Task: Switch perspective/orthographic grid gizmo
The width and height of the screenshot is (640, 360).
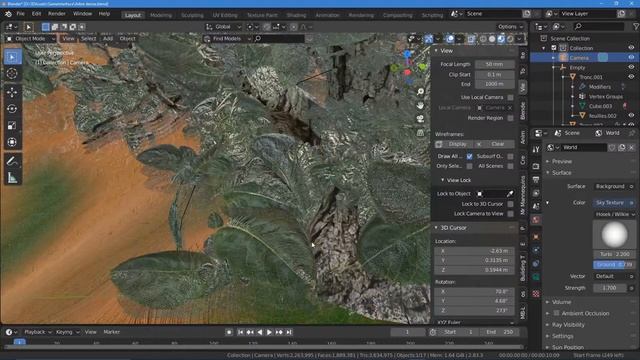Action: click(420, 133)
